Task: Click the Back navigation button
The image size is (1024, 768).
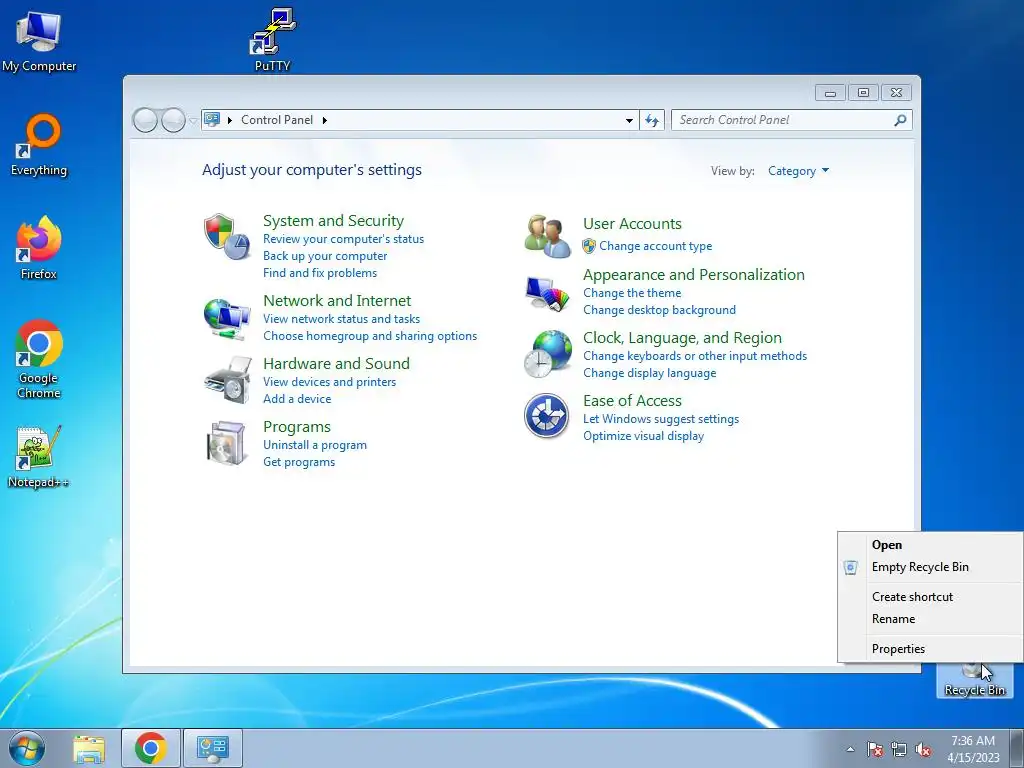Action: (145, 120)
